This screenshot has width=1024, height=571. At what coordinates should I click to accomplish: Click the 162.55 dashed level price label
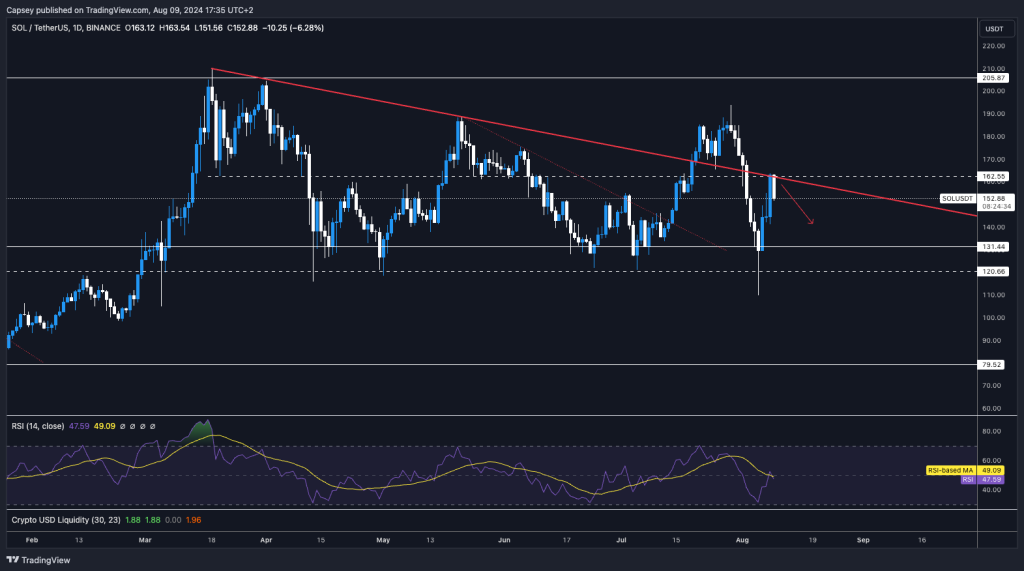tap(993, 176)
